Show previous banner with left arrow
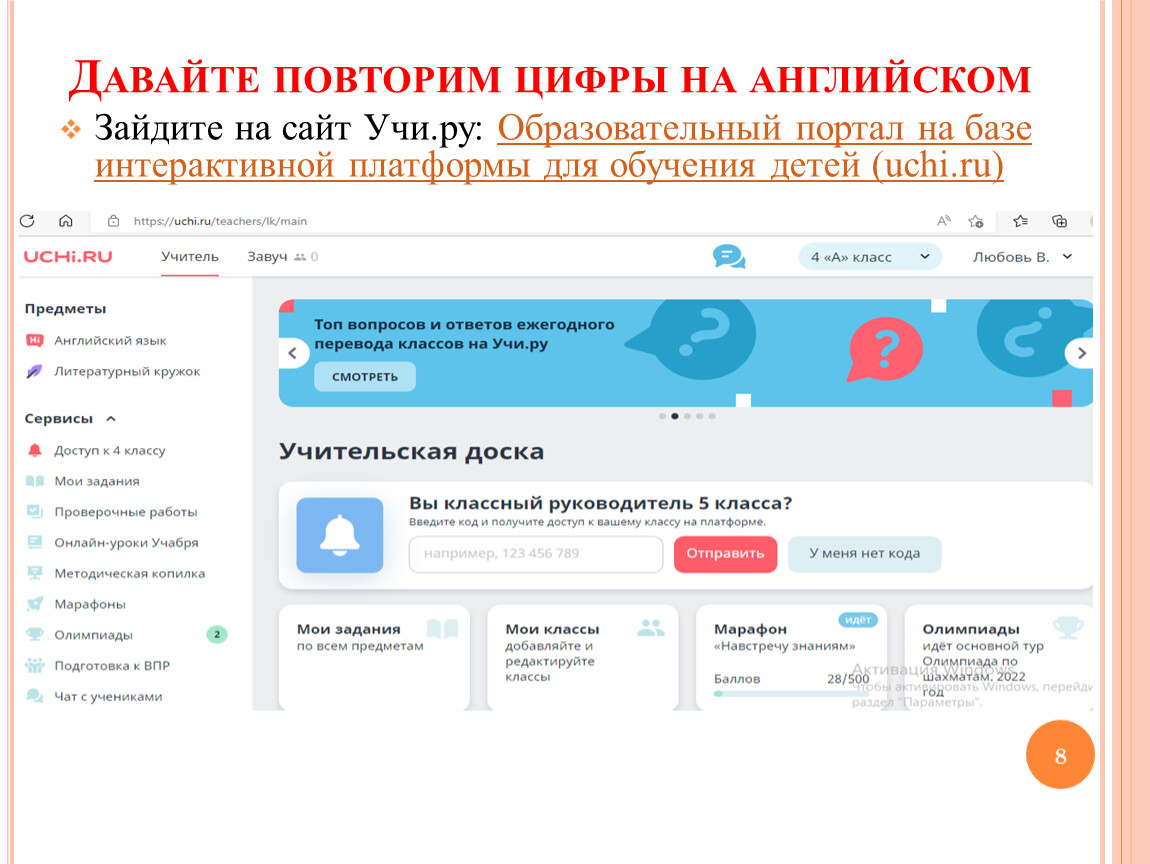This screenshot has height=864, width=1150. coord(293,353)
